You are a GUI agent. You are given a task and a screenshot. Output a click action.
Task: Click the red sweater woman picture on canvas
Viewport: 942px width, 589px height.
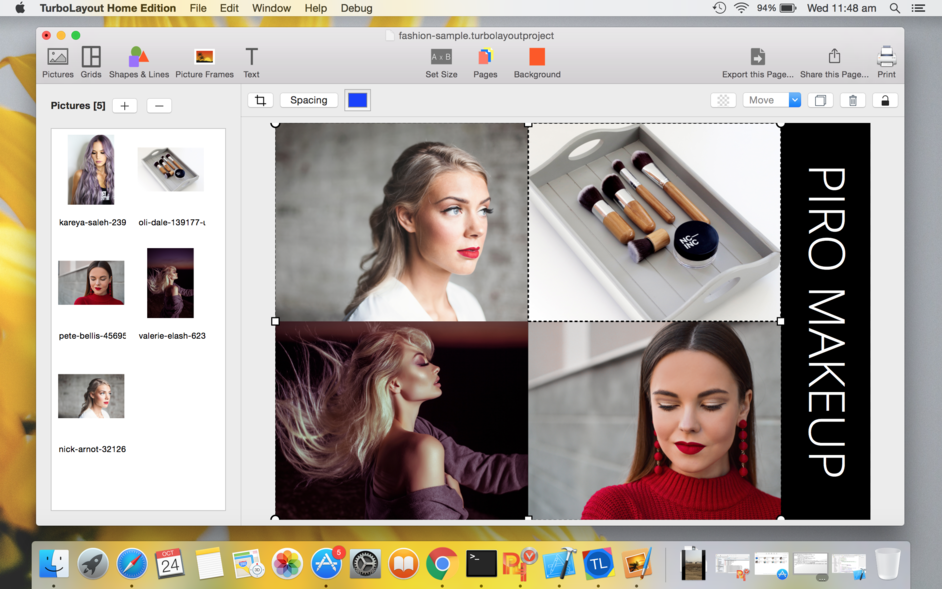654,421
